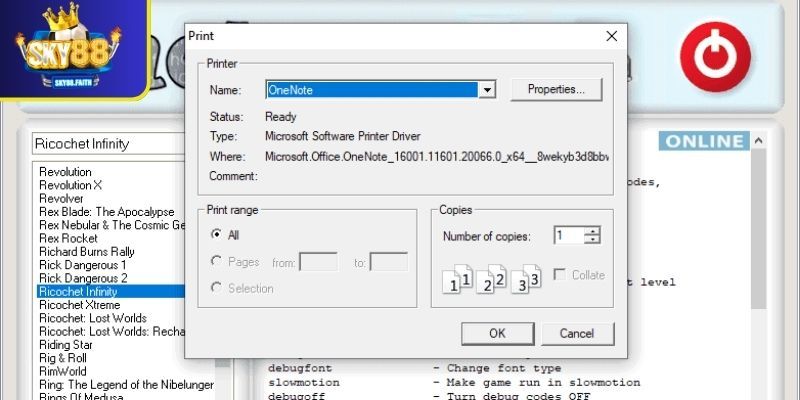The height and width of the screenshot is (400, 800).
Task: Select Ricochet: Lost Worlds: Recharged entry
Action: pyautogui.click(x=112, y=331)
